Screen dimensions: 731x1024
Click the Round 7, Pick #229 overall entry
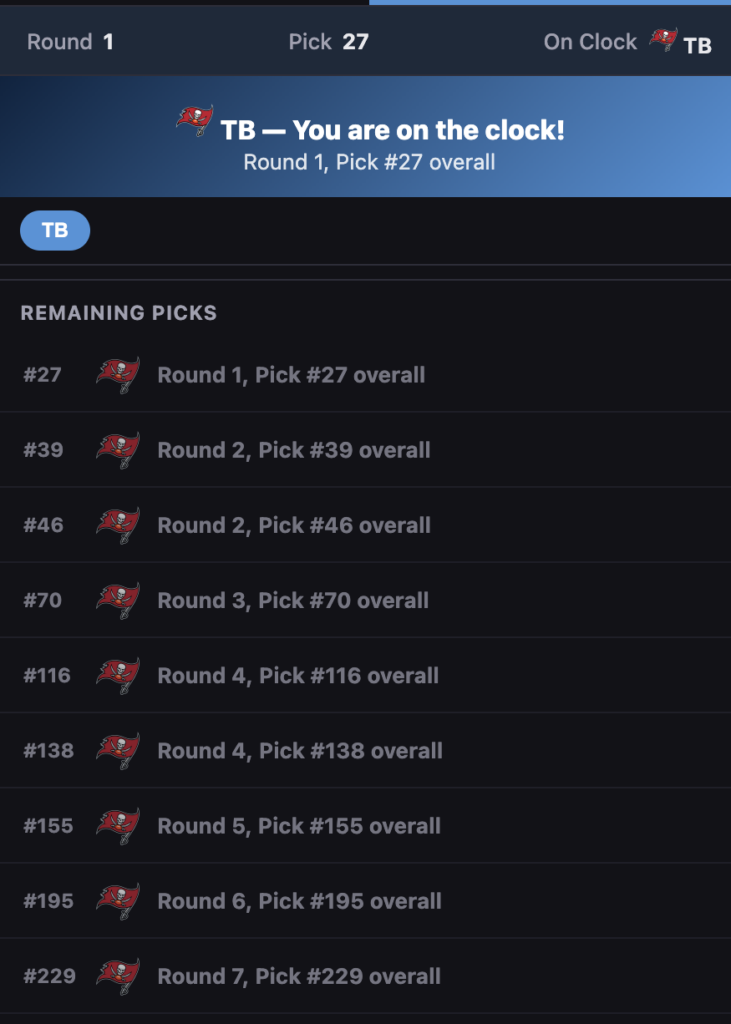pos(299,976)
